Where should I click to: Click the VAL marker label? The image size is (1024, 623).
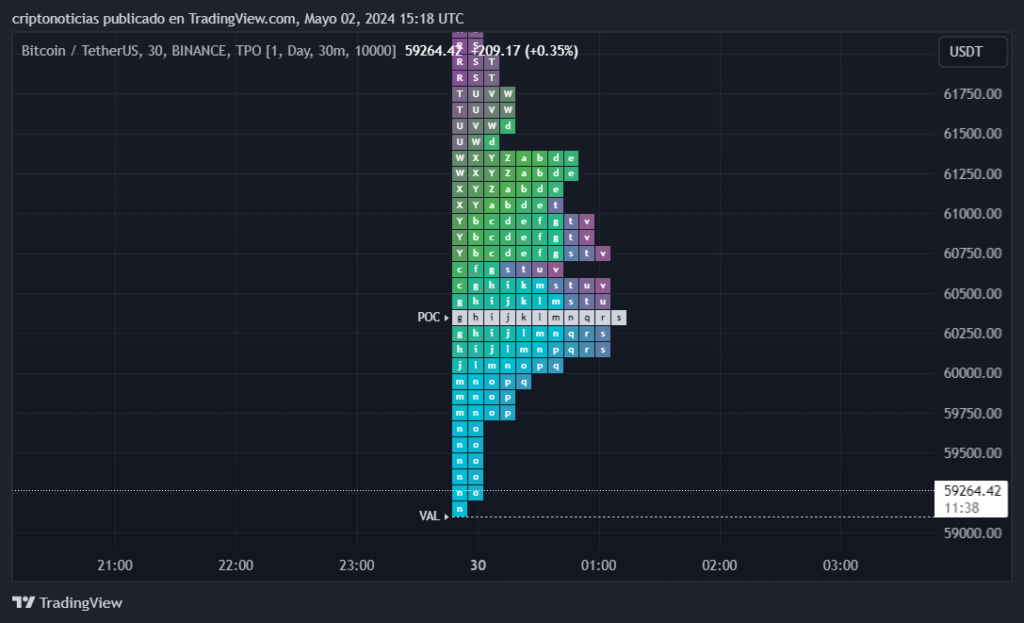coord(429,516)
